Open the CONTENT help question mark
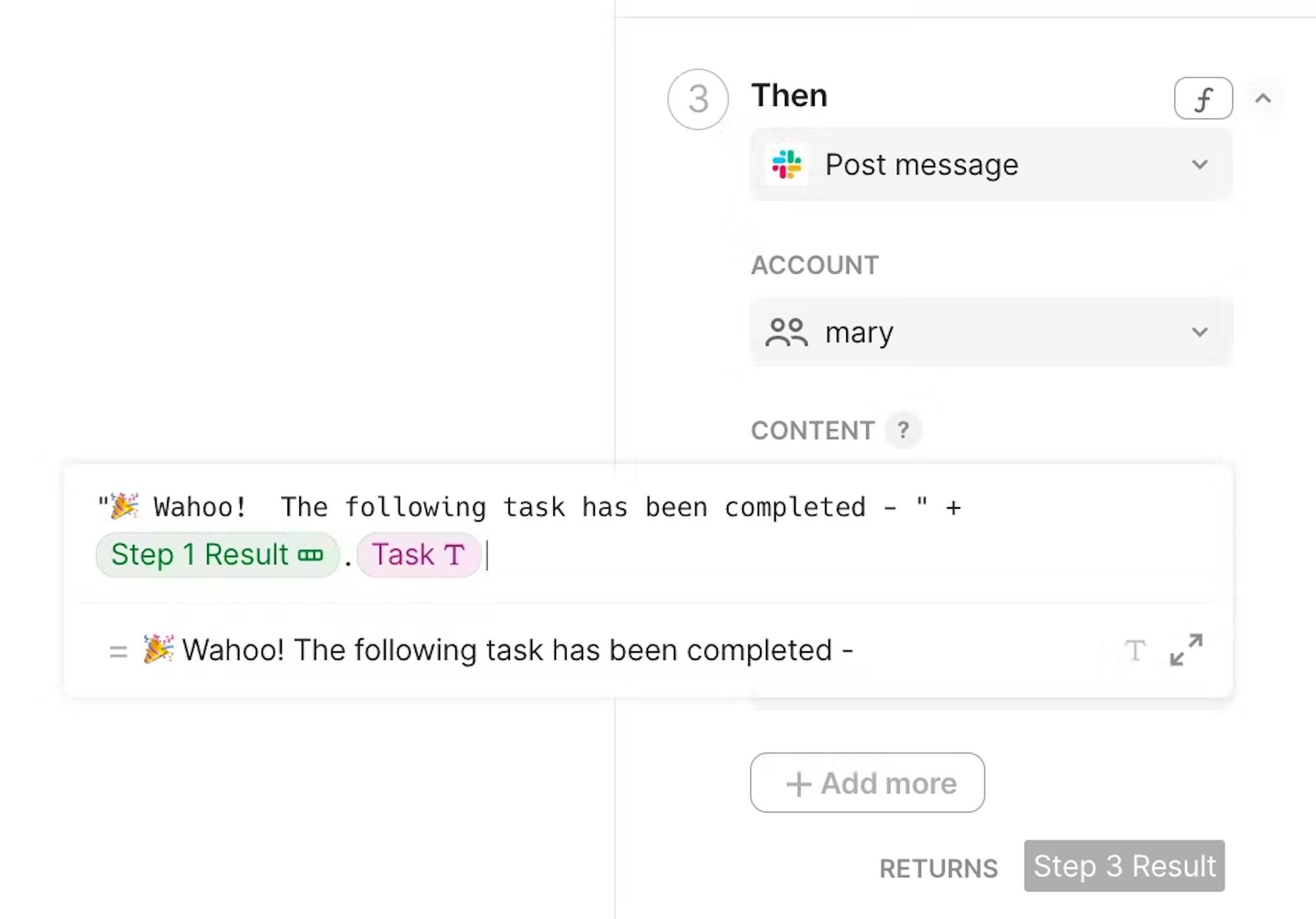Viewport: 1316px width, 919px height. [903, 430]
